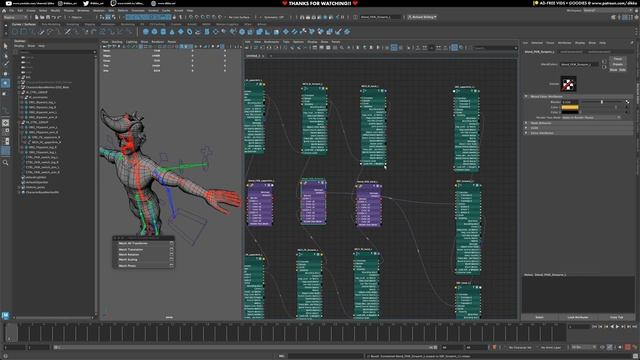This screenshot has height=360, width=640.
Task: Open the black Color 2 swatch
Action: coord(570,112)
